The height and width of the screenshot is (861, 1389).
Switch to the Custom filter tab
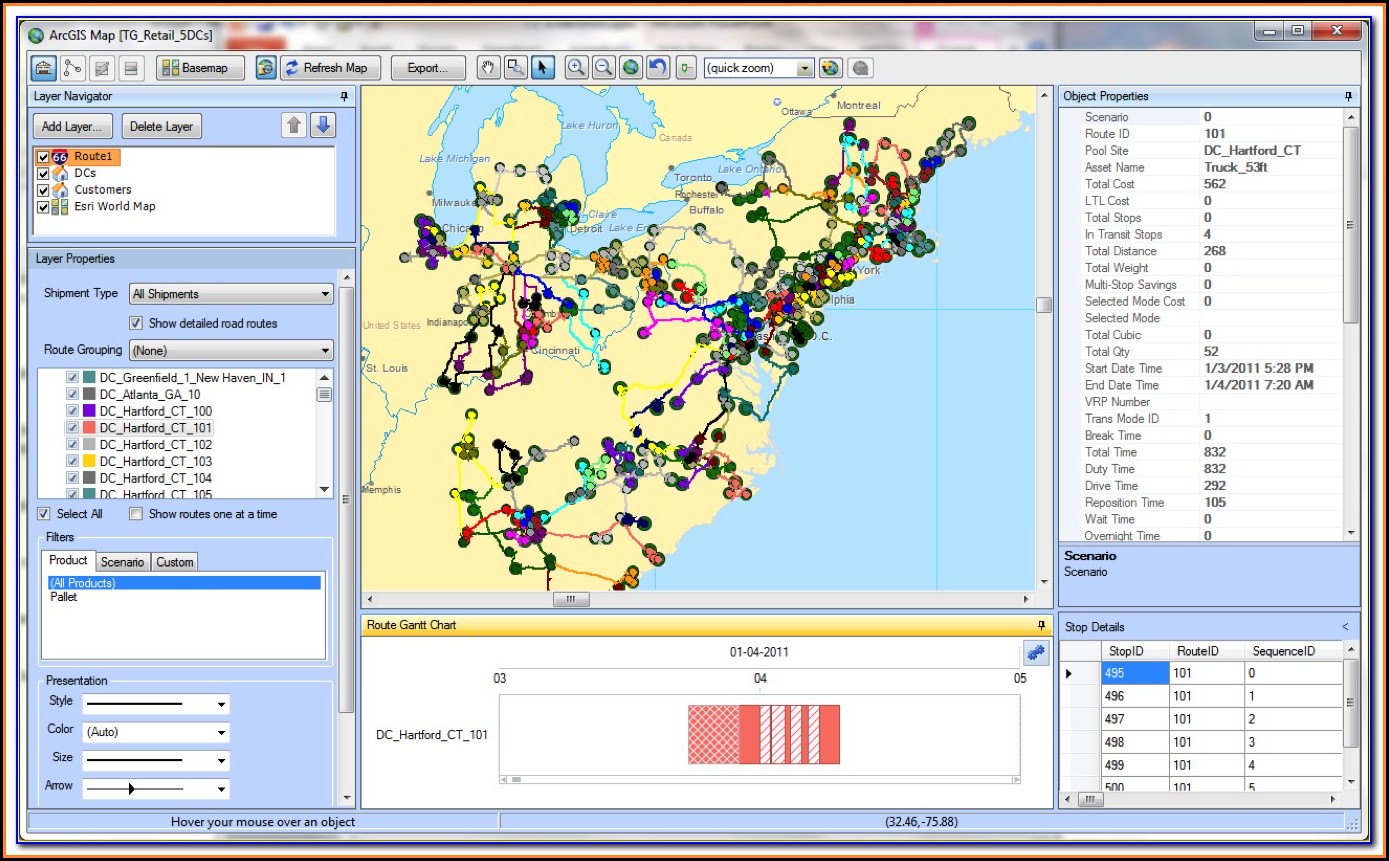pos(174,562)
